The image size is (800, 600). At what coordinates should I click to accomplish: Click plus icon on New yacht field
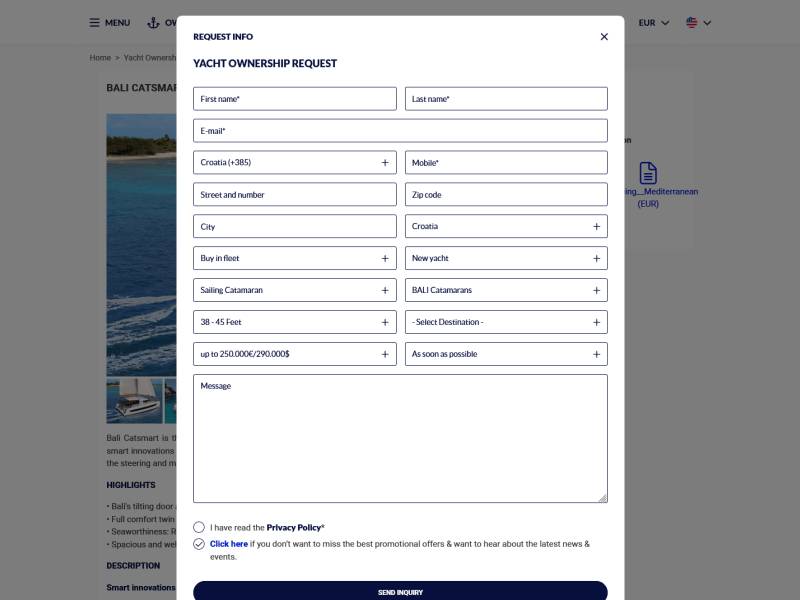coord(596,258)
